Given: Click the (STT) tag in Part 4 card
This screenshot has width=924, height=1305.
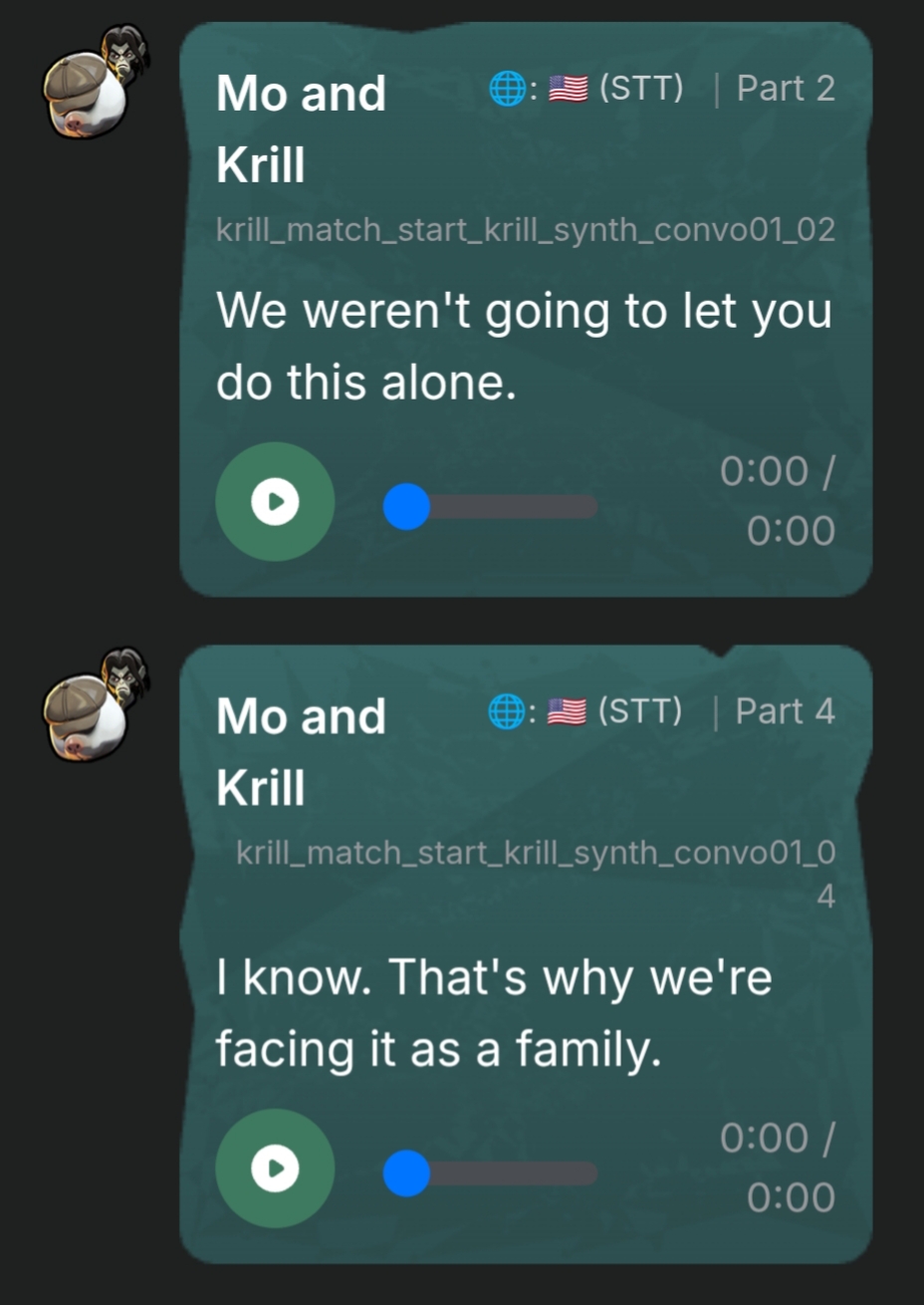Looking at the screenshot, I should 641,711.
